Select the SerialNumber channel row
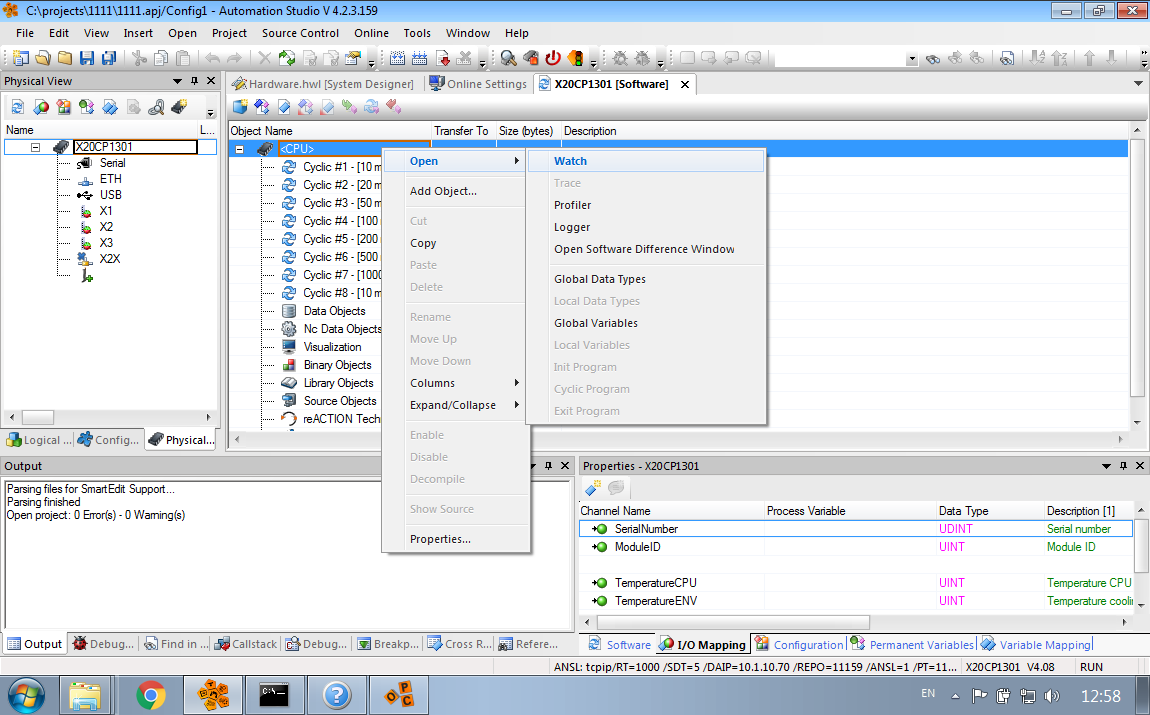Viewport: 1150px width, 715px height. click(856, 529)
